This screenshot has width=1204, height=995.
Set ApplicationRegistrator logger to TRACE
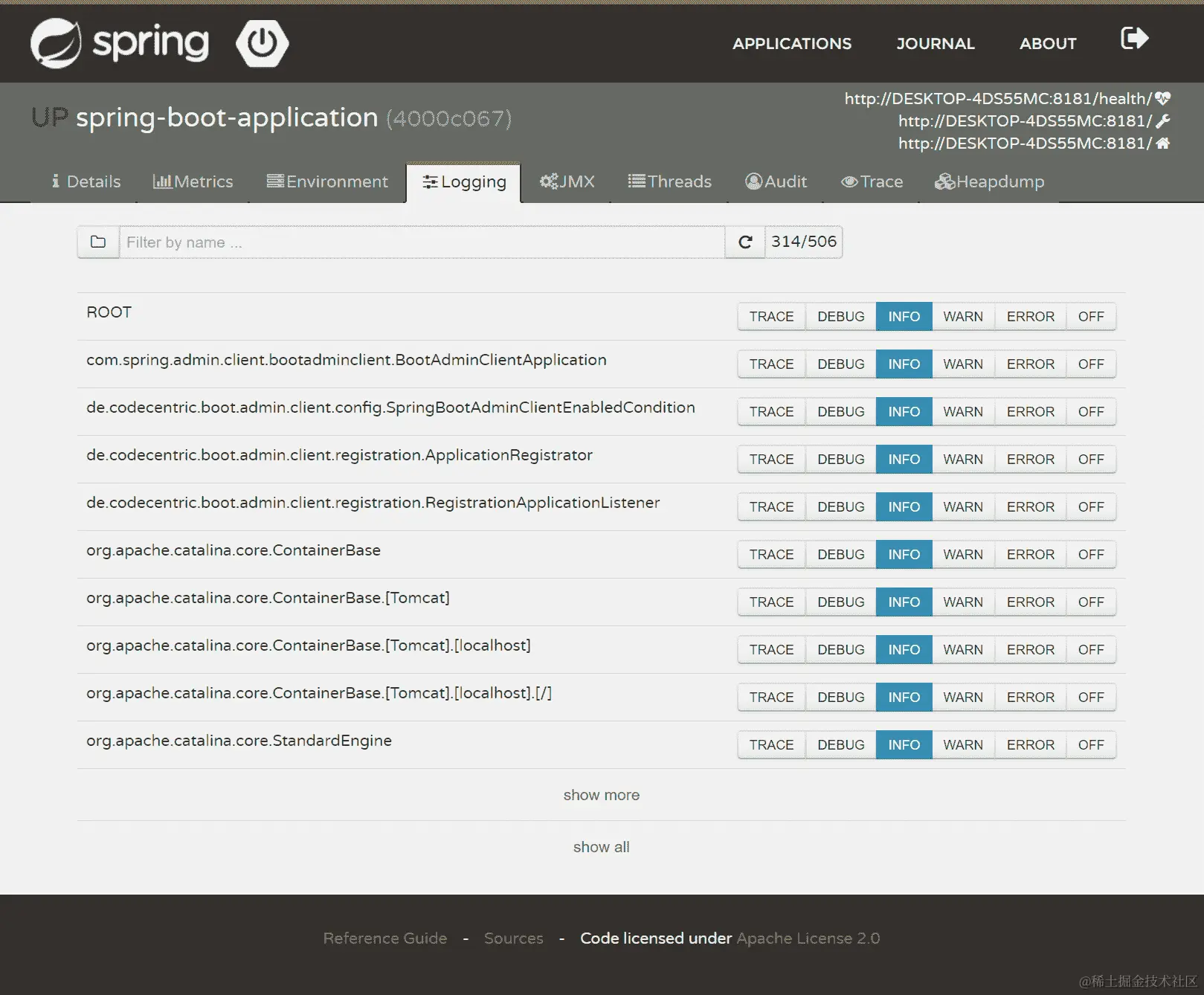(771, 459)
